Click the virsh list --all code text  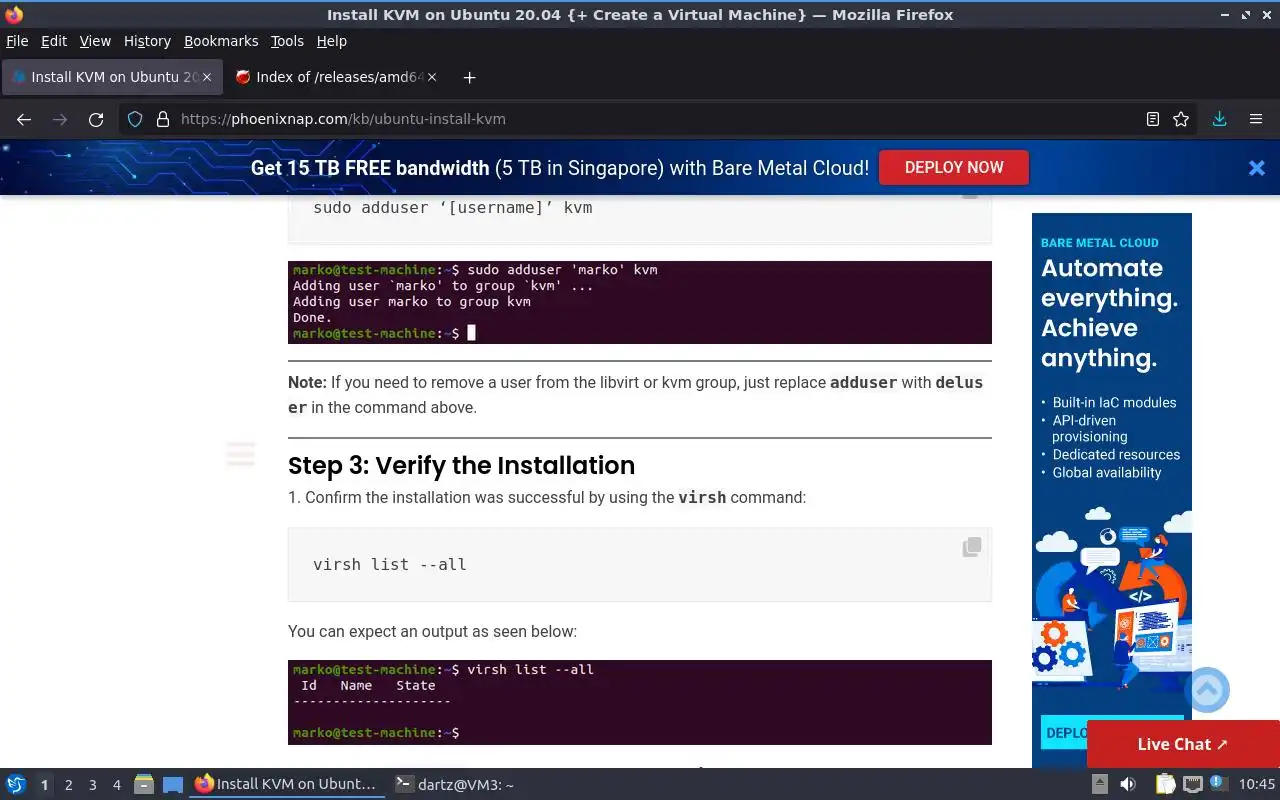coord(390,564)
